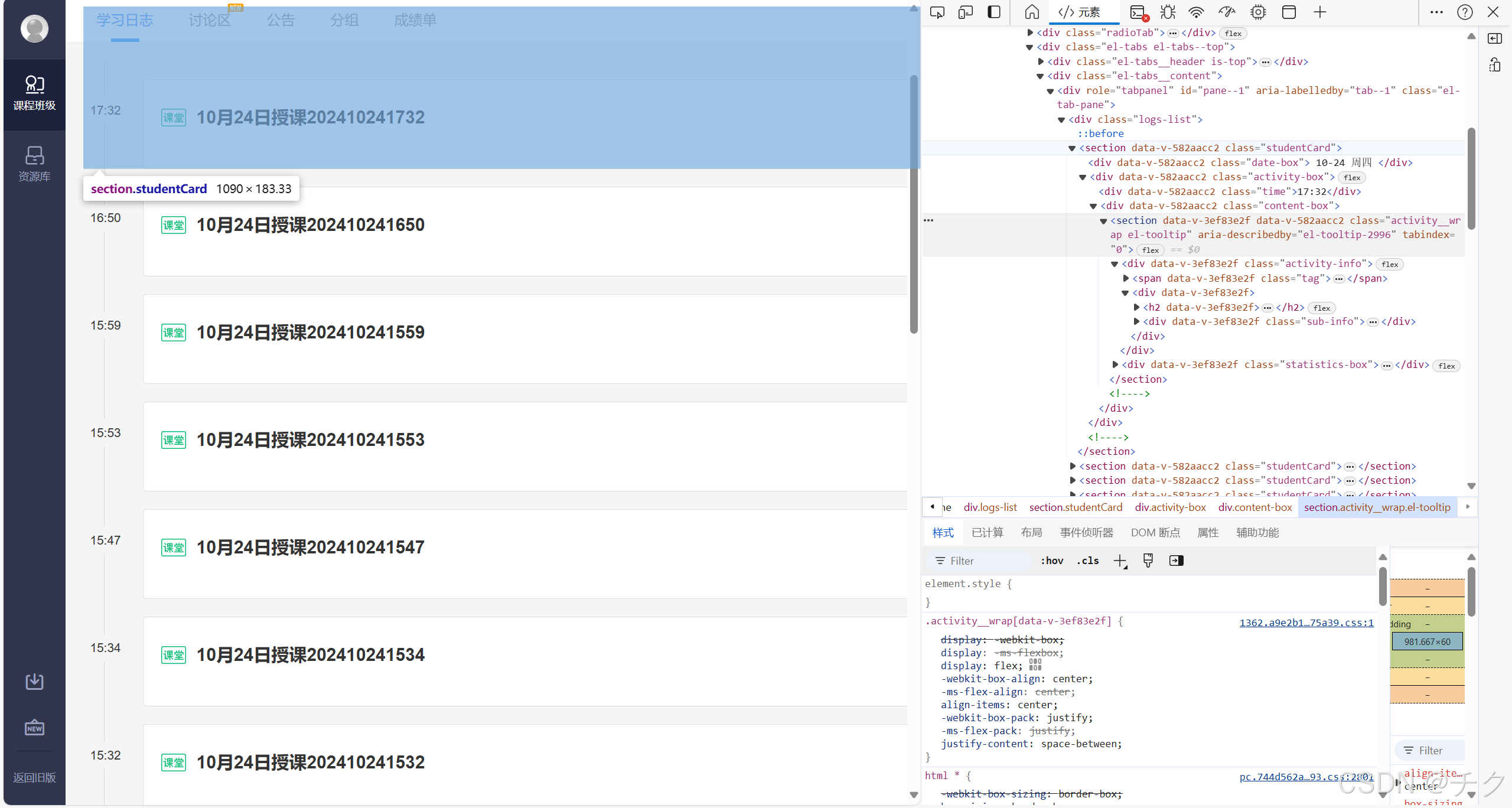Toggle device emulation icon in DevTools
This screenshot has height=808, width=1512.
click(x=966, y=12)
